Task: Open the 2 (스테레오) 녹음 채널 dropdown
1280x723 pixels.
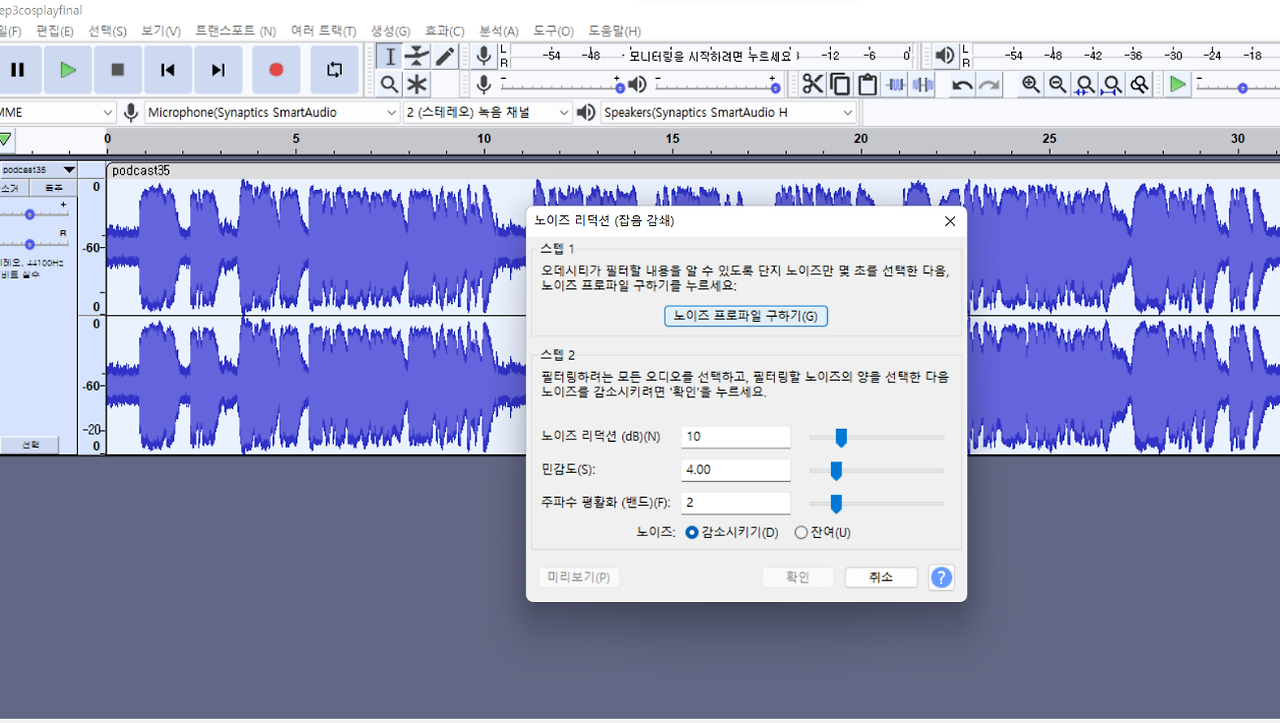Action: point(487,113)
